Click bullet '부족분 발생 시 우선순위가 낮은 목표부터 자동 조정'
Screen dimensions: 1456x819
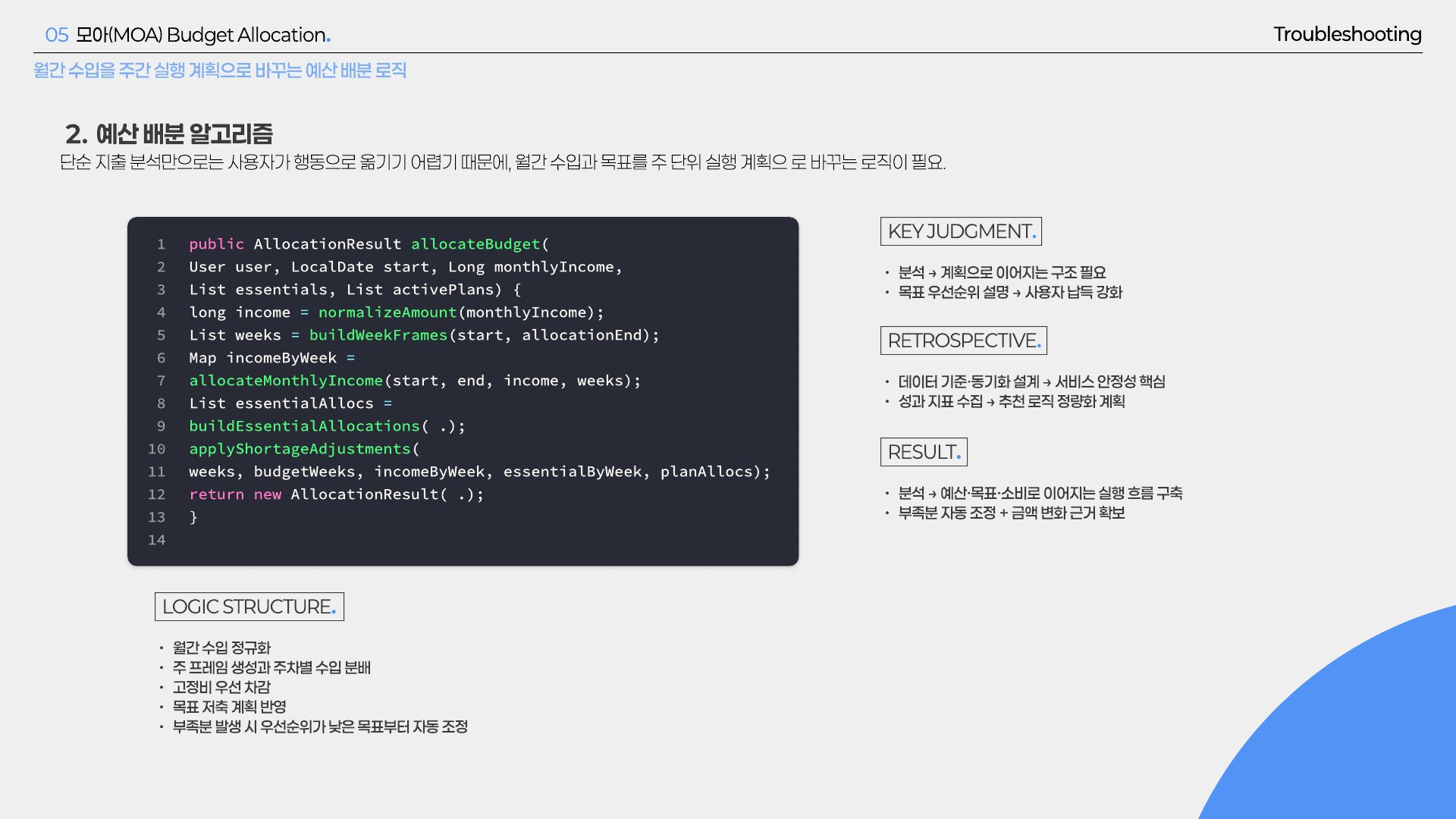pos(320,726)
